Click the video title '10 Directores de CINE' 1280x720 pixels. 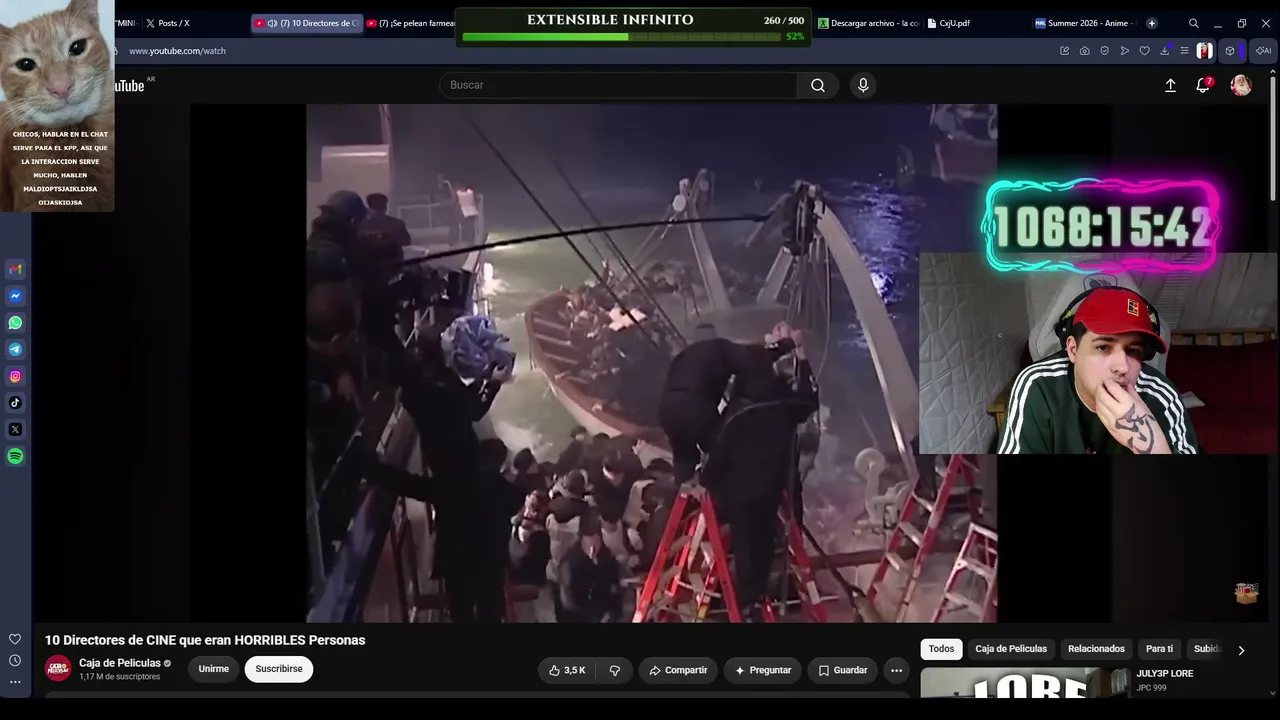point(205,640)
